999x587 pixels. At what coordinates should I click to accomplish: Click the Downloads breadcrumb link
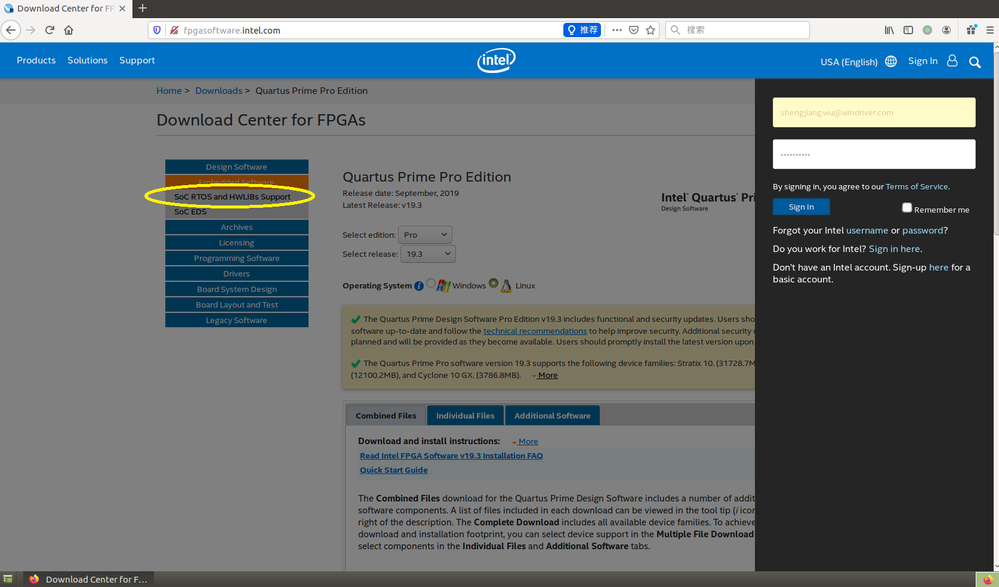click(x=219, y=91)
